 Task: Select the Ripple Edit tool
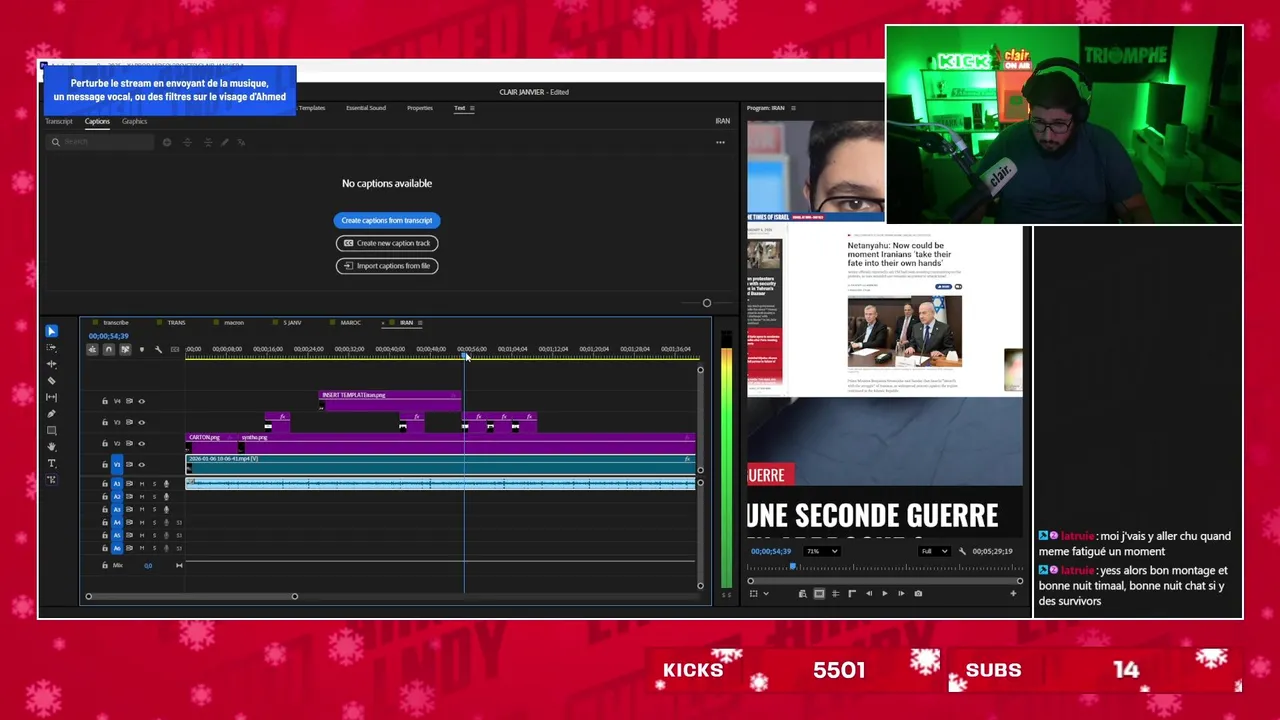52,364
